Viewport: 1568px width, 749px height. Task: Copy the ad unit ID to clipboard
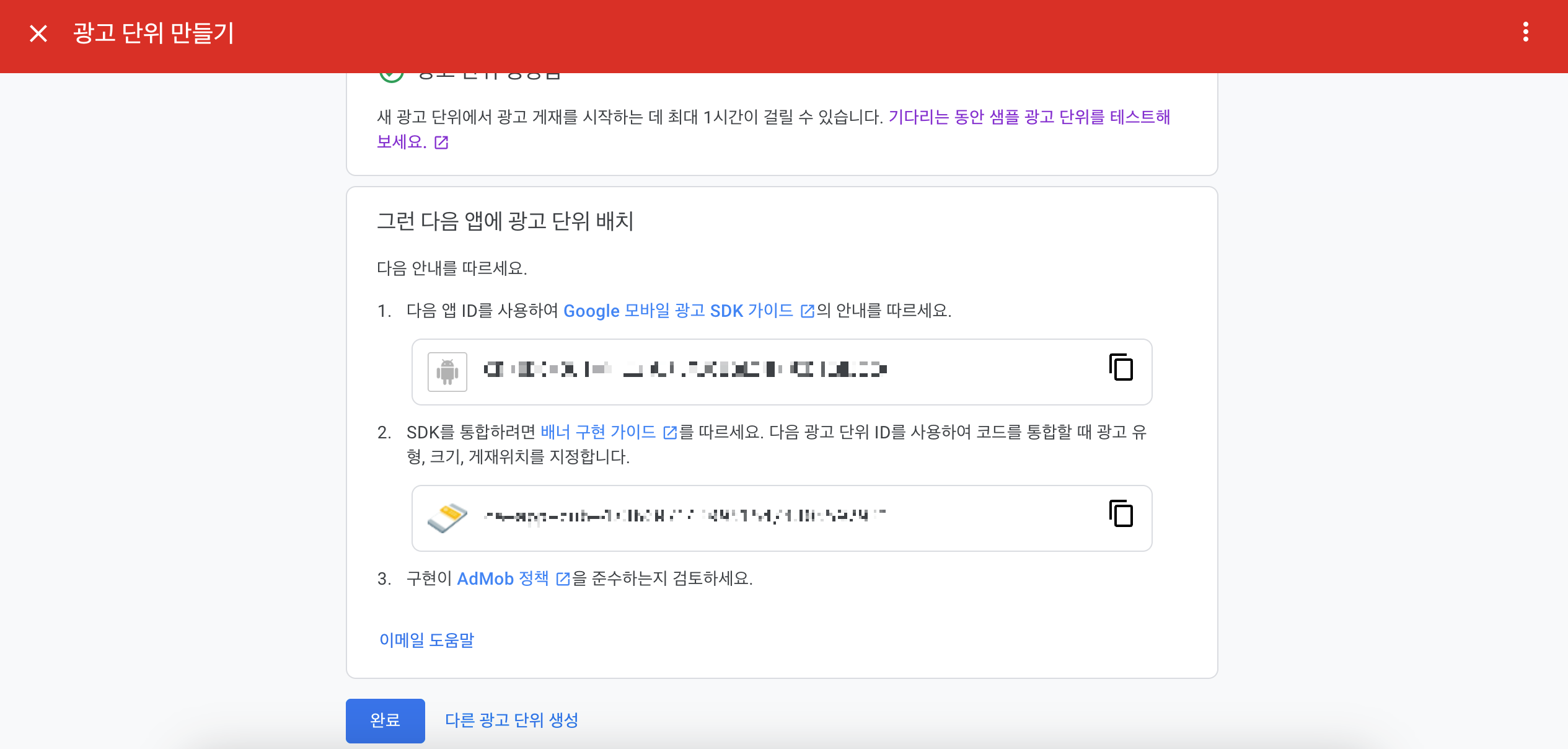pos(1121,514)
